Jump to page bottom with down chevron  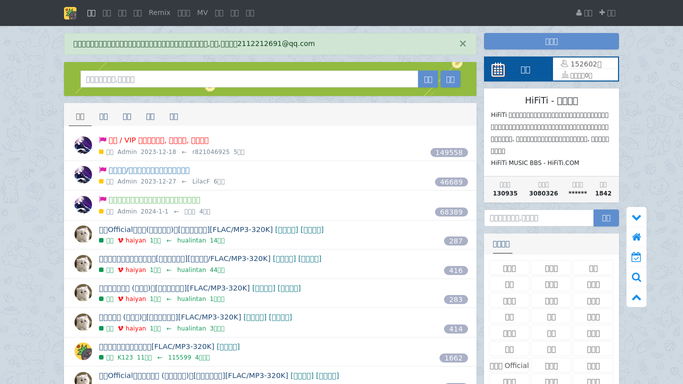click(x=636, y=218)
